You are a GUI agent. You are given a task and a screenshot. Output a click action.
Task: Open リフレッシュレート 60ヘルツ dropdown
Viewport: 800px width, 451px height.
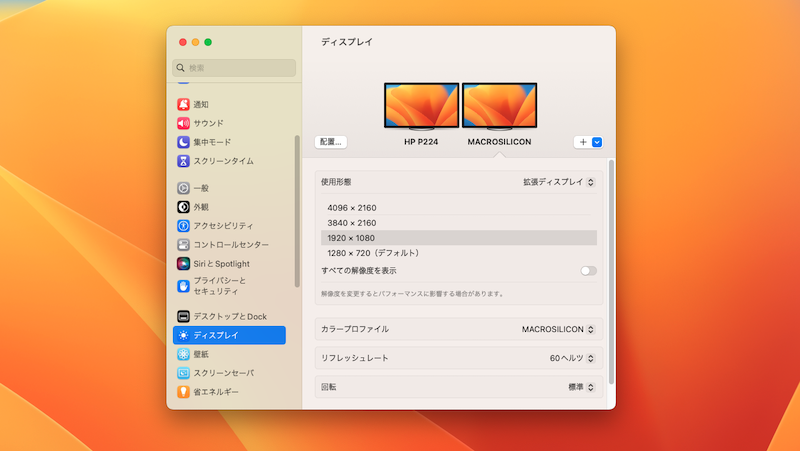pos(572,358)
